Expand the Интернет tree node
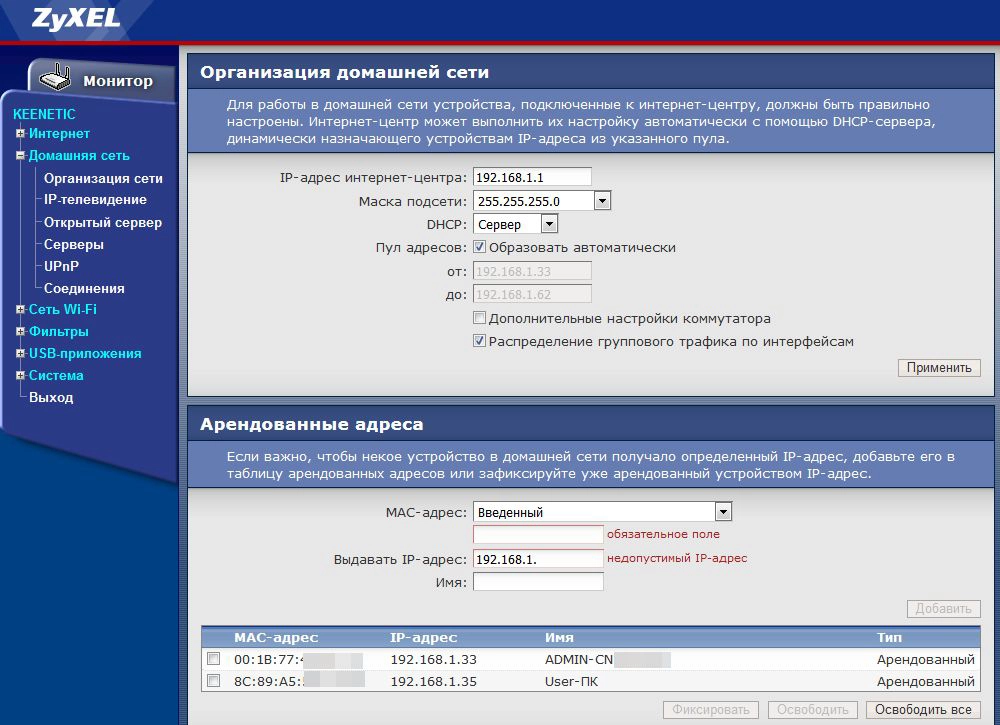Image resolution: width=1000 pixels, height=725 pixels. point(20,134)
